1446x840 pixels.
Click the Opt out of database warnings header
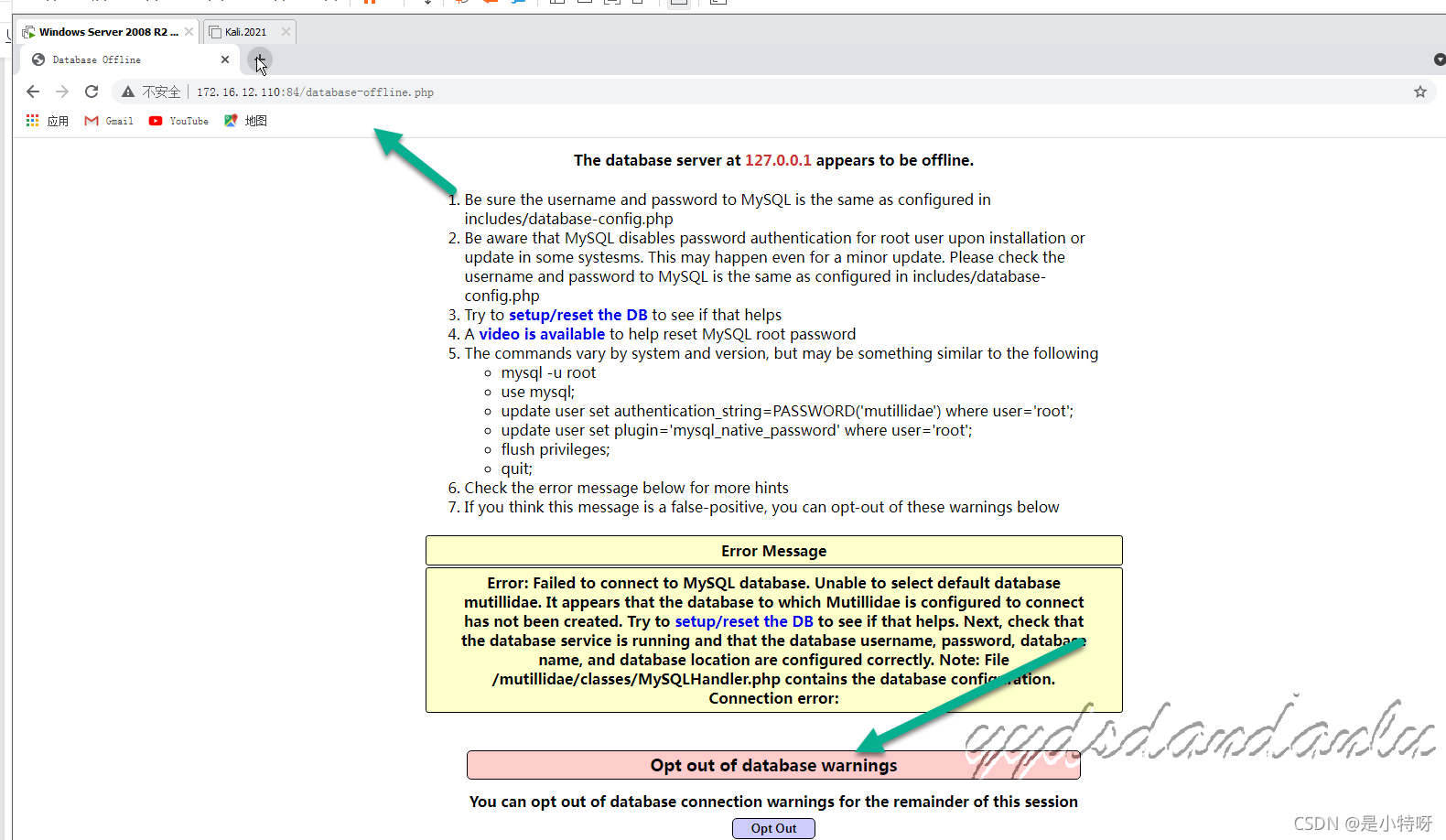click(x=773, y=765)
